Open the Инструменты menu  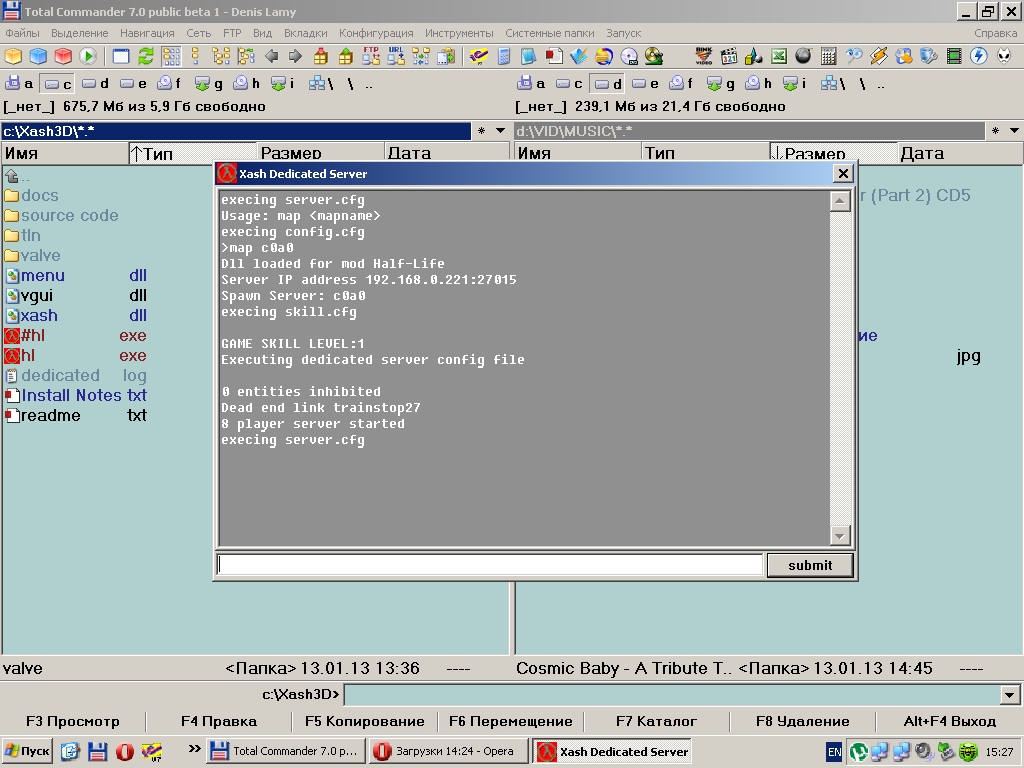459,33
